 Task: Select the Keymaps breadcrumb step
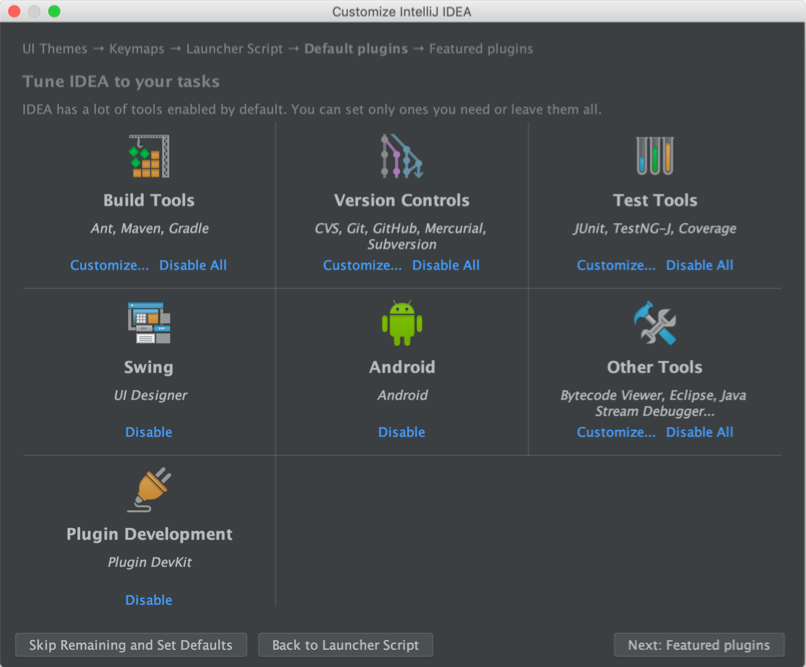tap(137, 49)
